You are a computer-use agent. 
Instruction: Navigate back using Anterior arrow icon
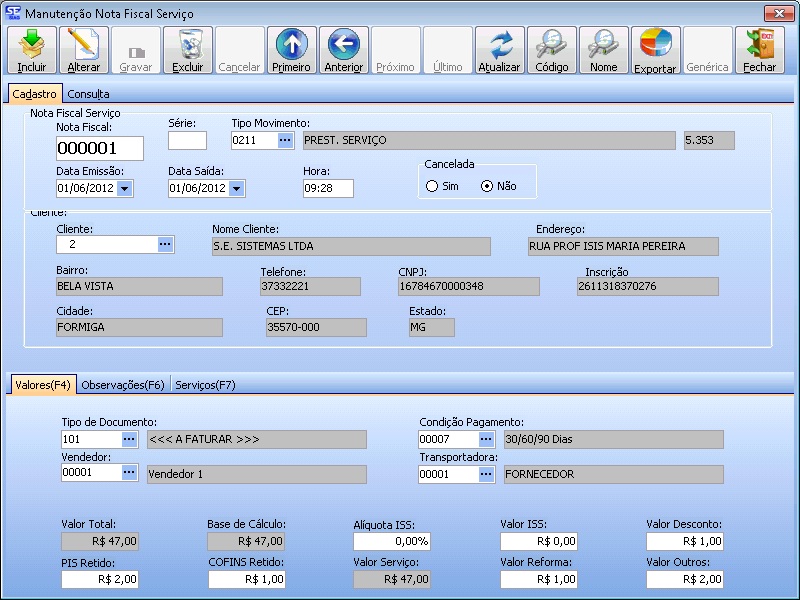[343, 49]
